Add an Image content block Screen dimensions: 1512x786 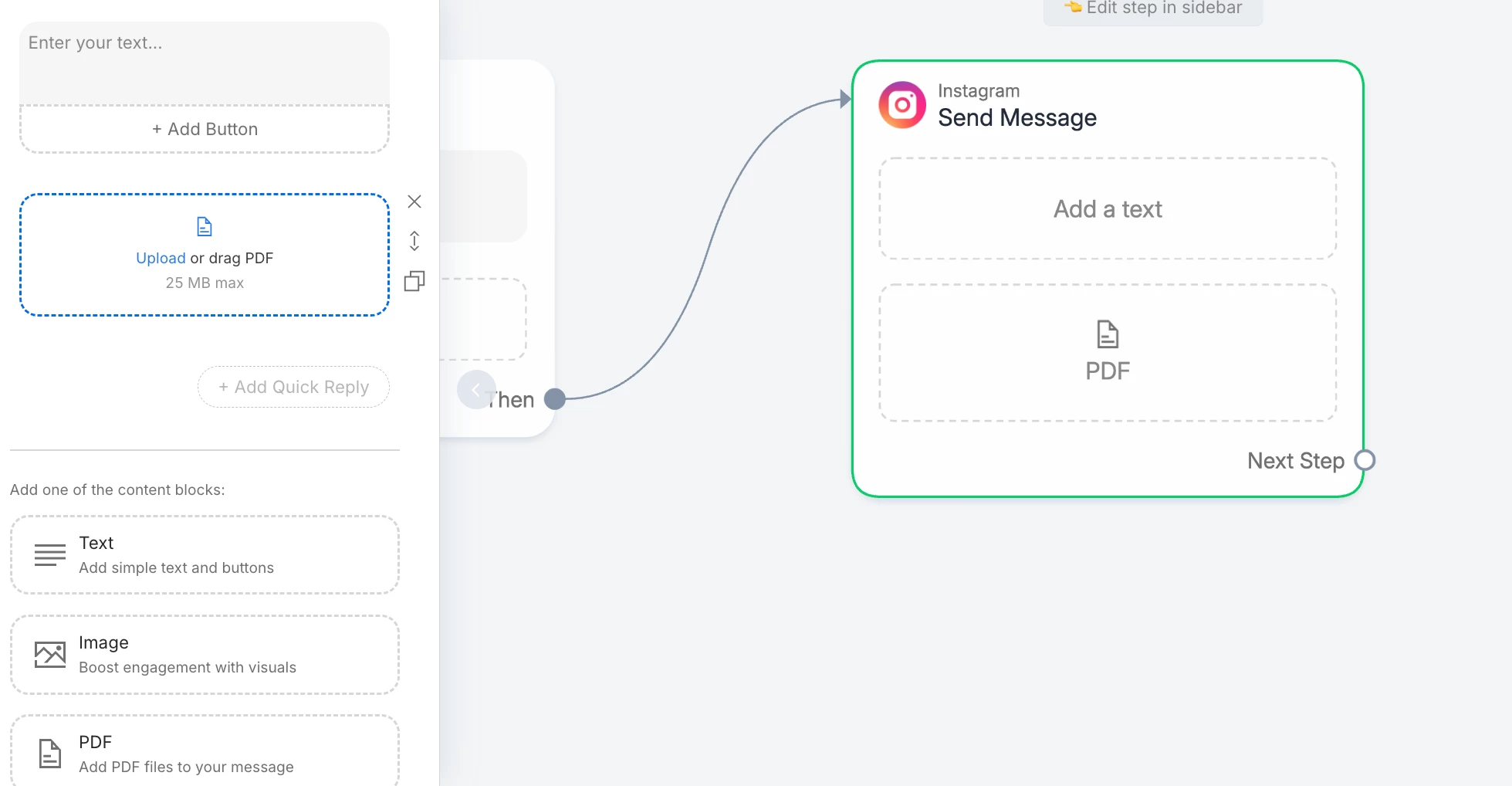pyautogui.click(x=205, y=655)
